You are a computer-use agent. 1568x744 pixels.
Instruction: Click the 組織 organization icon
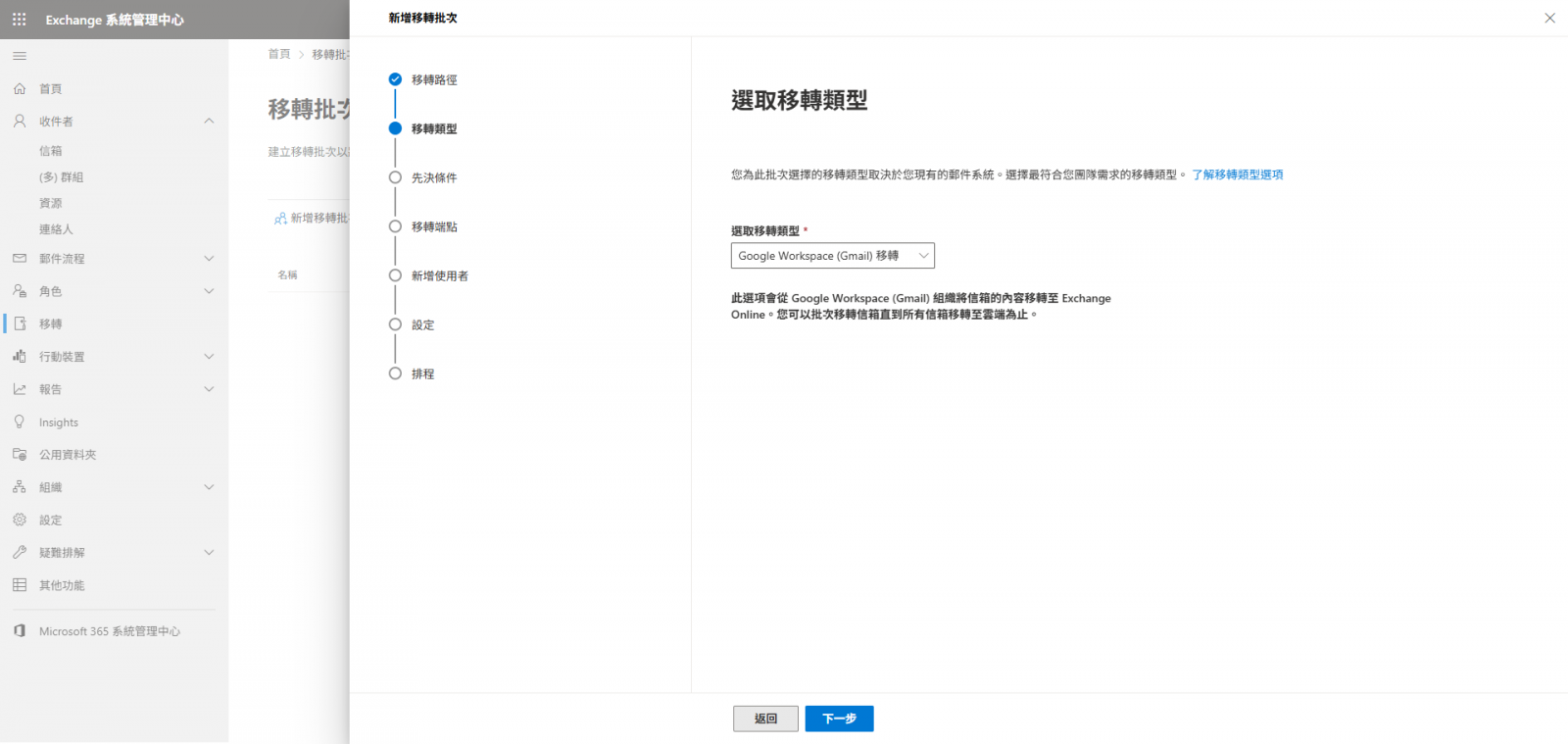pos(20,487)
